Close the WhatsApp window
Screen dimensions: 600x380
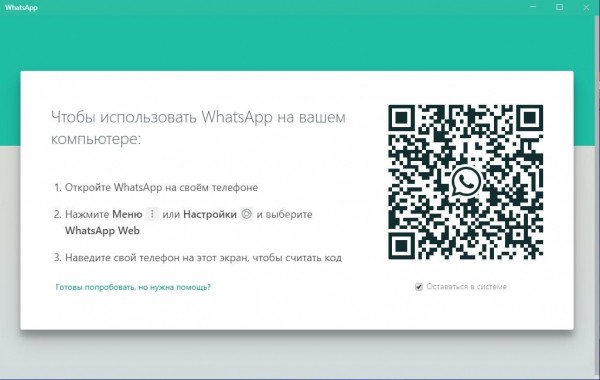[586, 7]
